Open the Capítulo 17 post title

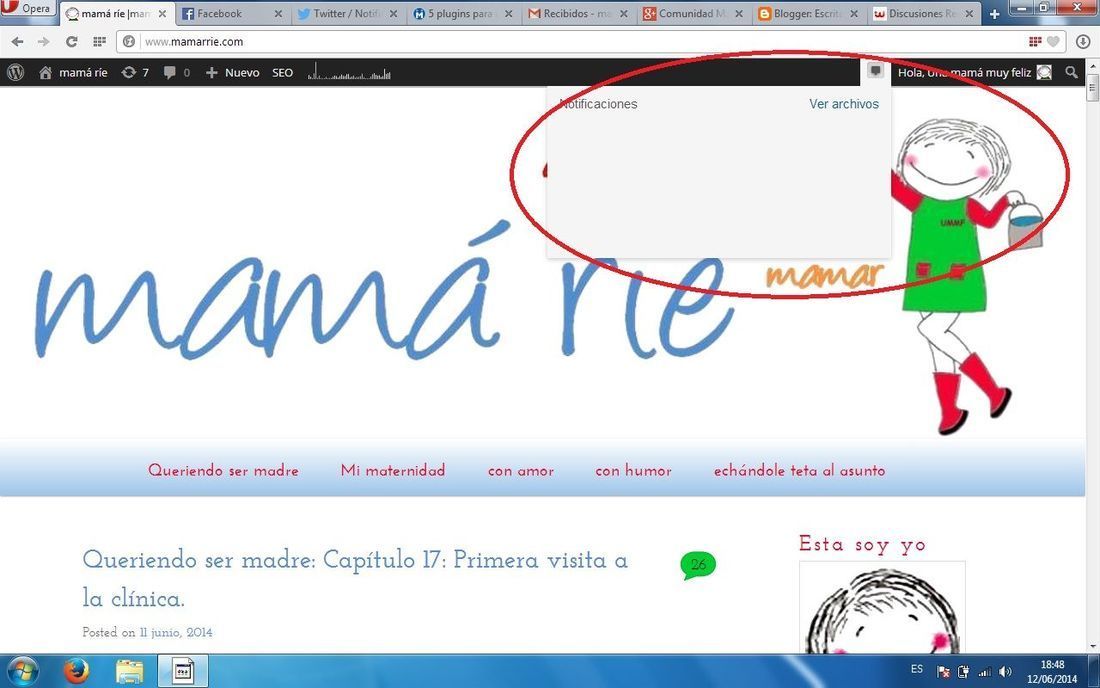355,579
